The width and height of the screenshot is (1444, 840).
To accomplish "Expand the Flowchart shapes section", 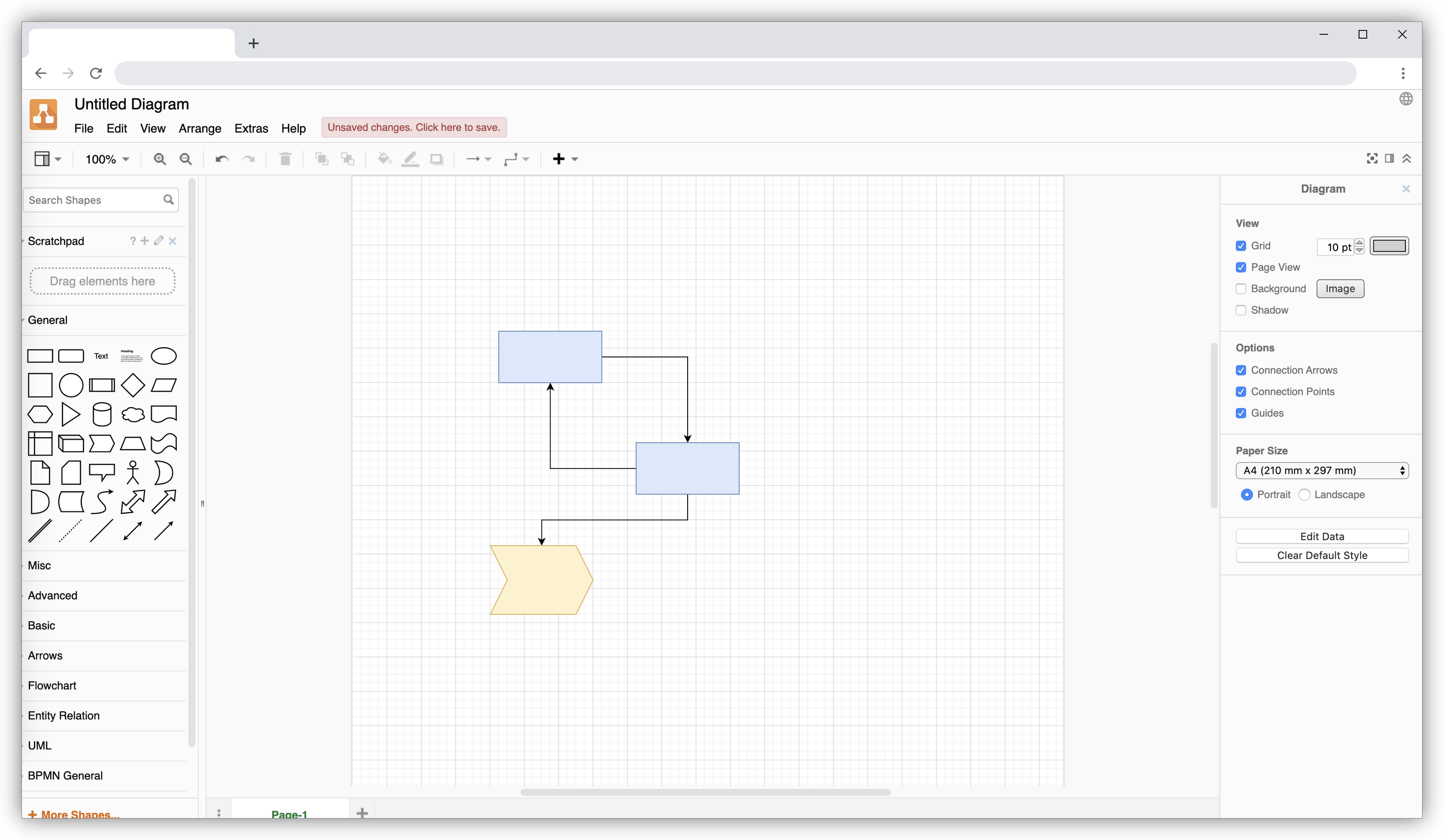I will tap(52, 685).
